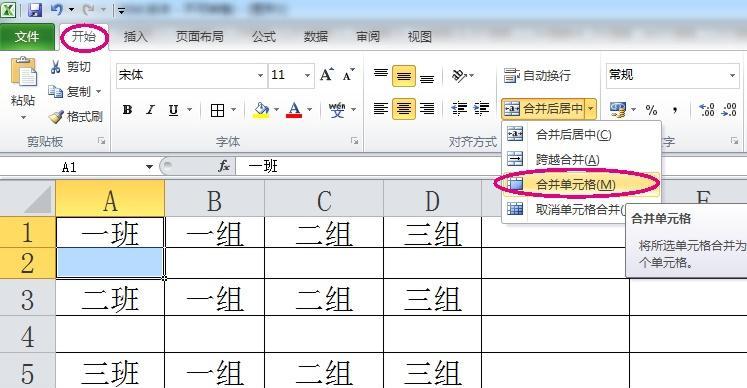Viewport: 747px width, 388px height.
Task: Click the 复制 copy button
Action: (70, 91)
